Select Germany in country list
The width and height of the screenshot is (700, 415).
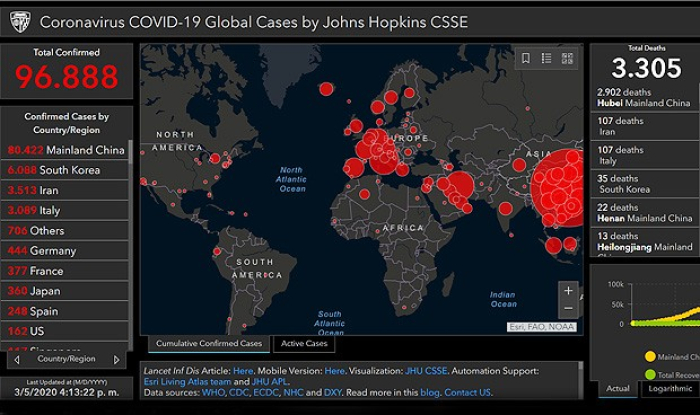pyautogui.click(x=65, y=251)
